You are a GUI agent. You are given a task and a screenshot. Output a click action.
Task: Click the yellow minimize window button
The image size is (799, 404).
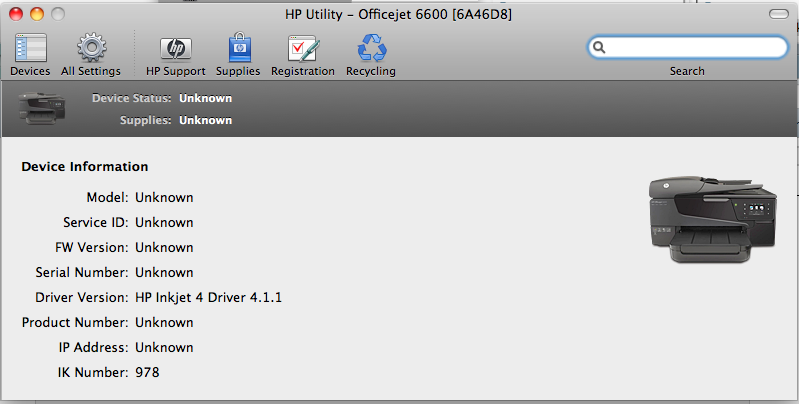coord(37,14)
